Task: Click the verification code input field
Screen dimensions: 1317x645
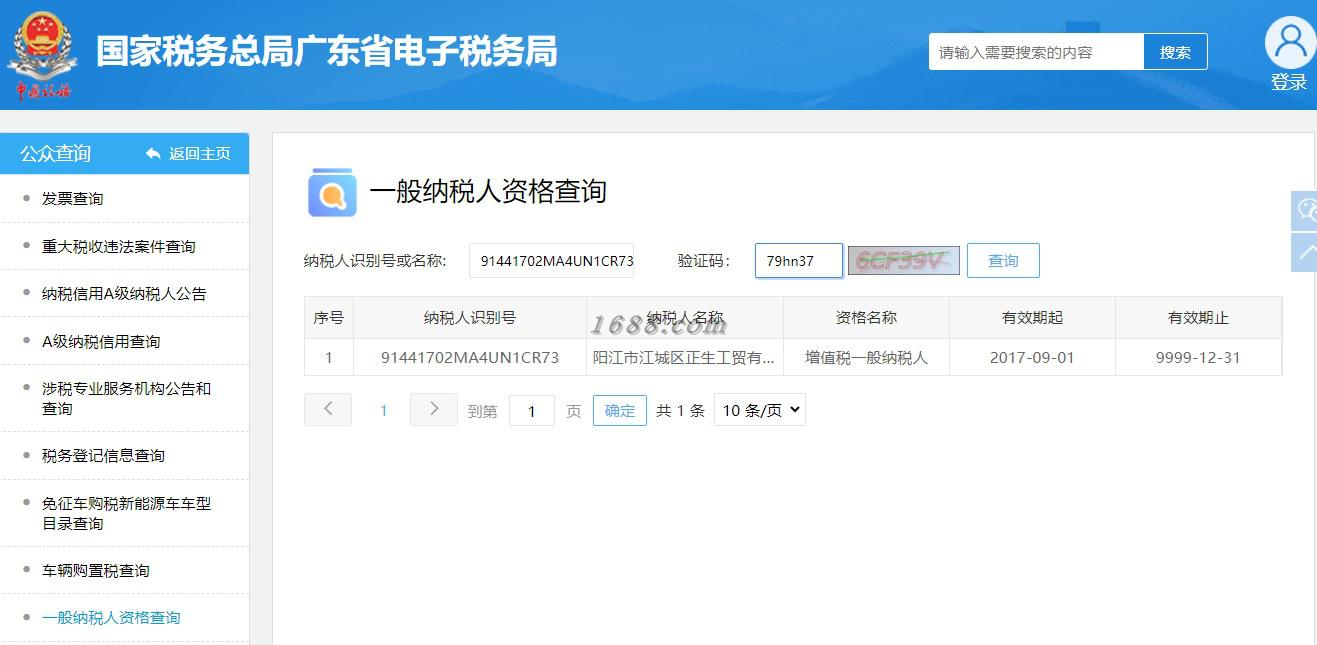Action: click(798, 261)
